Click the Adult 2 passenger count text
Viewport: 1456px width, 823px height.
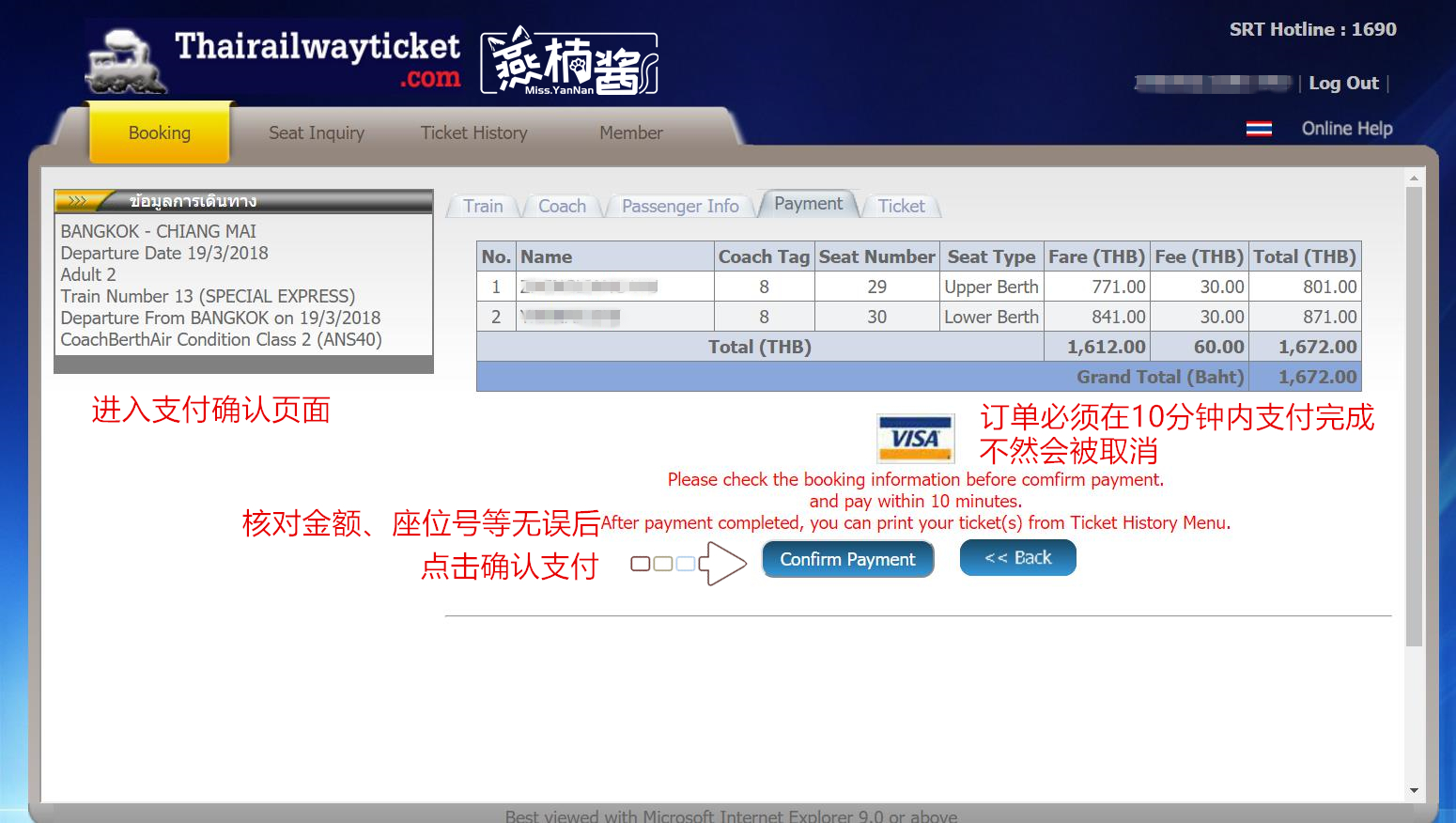click(x=88, y=274)
